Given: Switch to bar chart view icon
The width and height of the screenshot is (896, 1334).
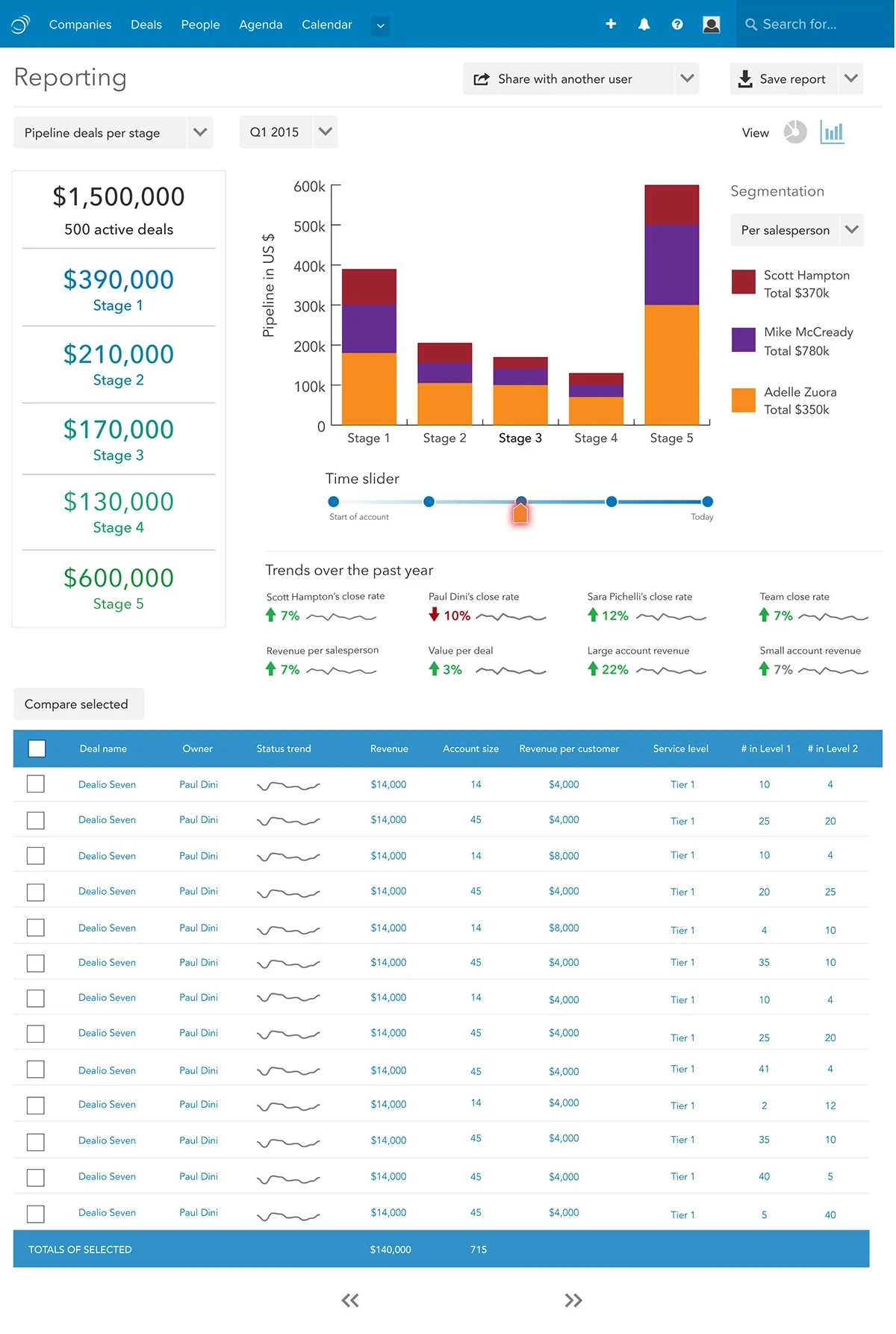Looking at the screenshot, I should click(833, 132).
